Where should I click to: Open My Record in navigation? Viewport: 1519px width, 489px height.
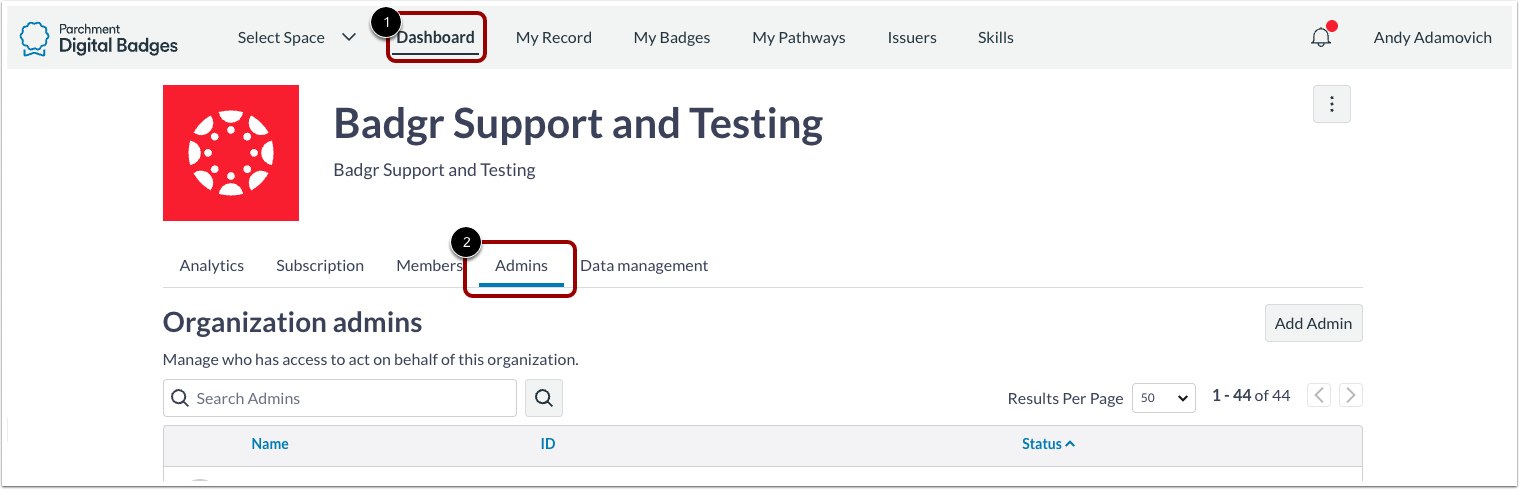click(554, 38)
